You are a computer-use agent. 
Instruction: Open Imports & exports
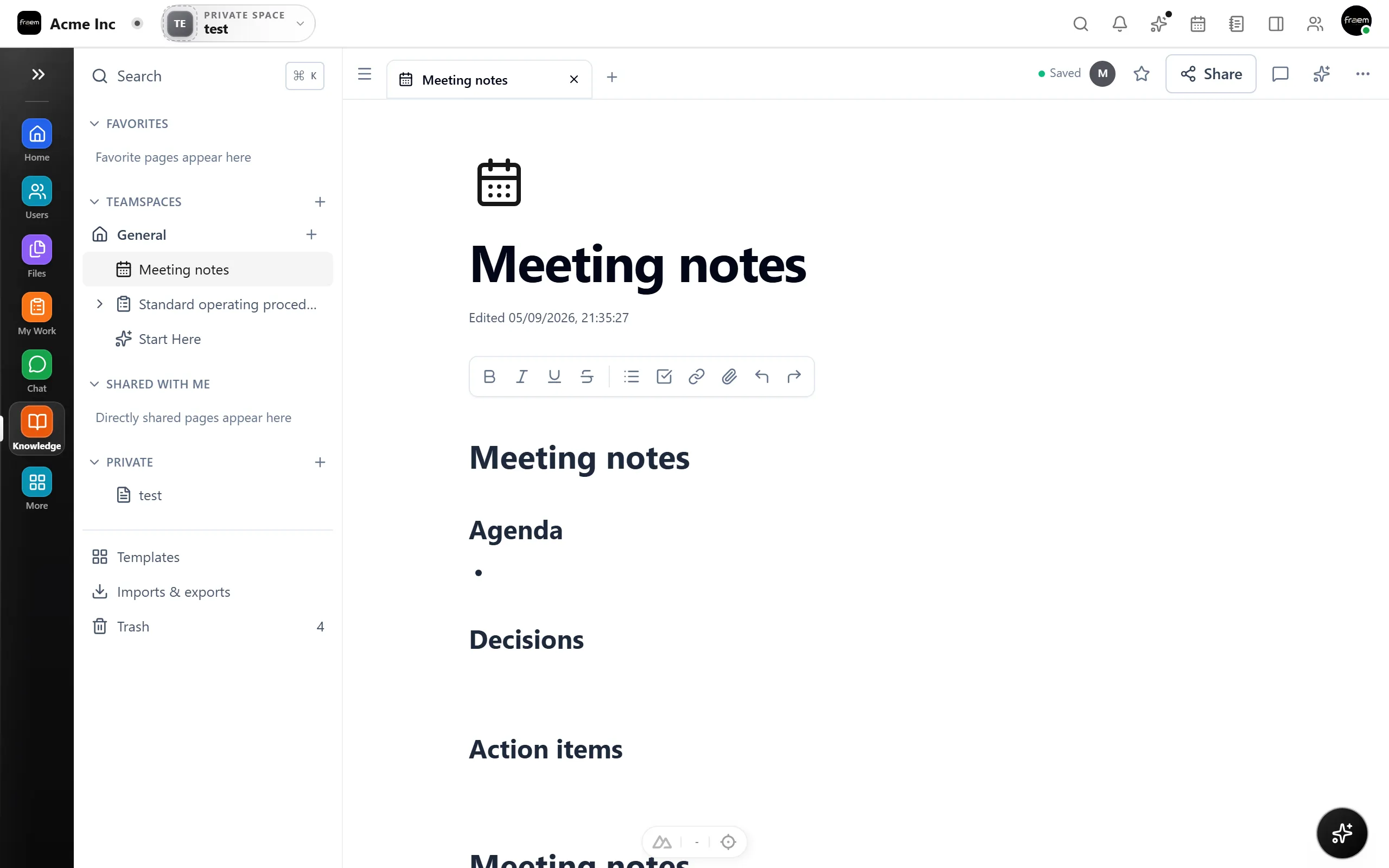coord(208,591)
